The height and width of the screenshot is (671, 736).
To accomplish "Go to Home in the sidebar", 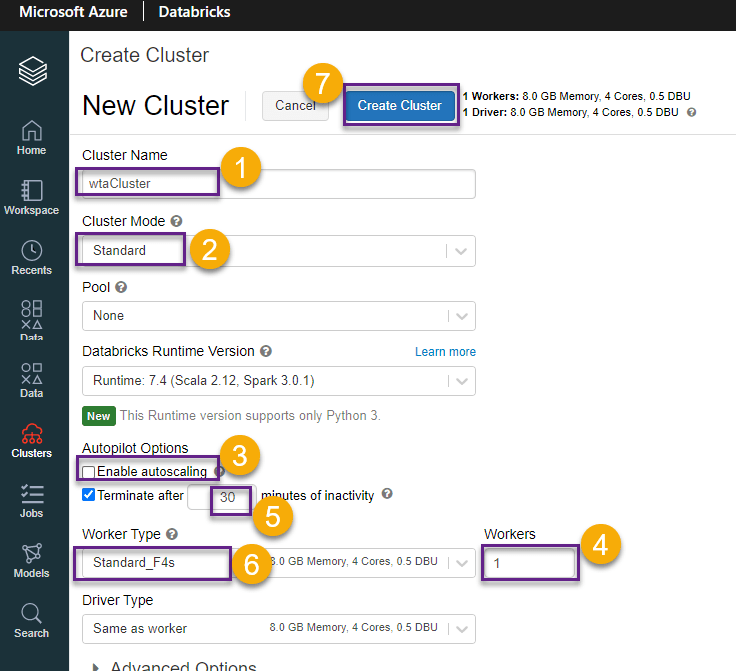I will pyautogui.click(x=32, y=137).
